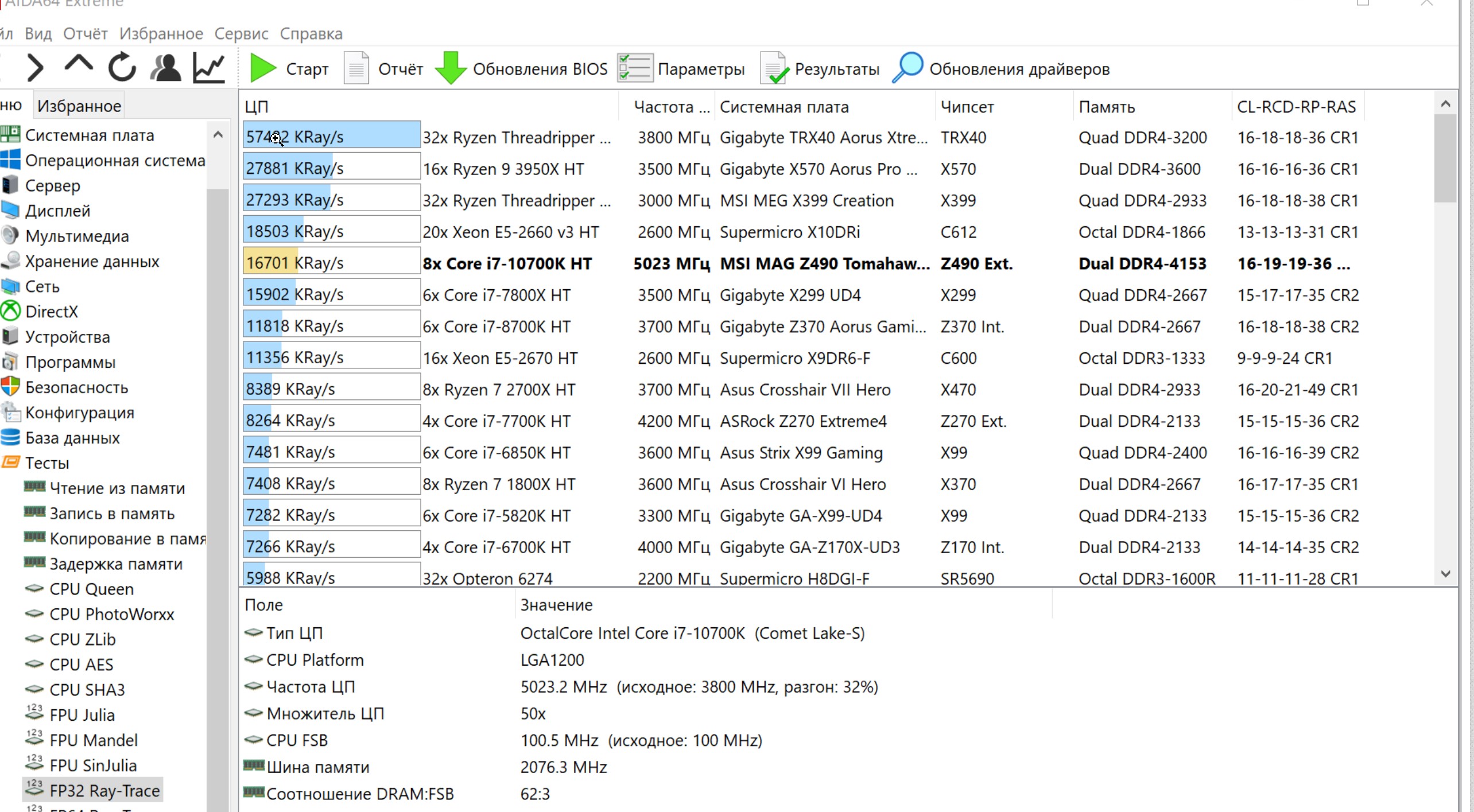Collapse the Тесты tree folder
Screen dimensions: 1474x812
click(x=46, y=463)
